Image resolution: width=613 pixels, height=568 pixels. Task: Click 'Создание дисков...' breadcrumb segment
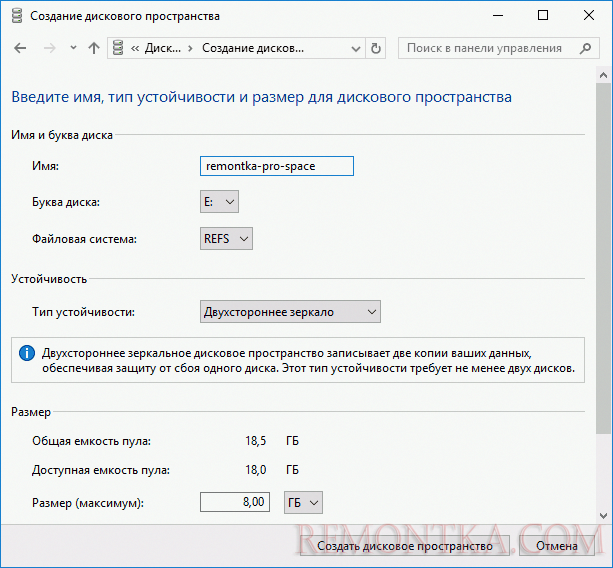[x=253, y=48]
